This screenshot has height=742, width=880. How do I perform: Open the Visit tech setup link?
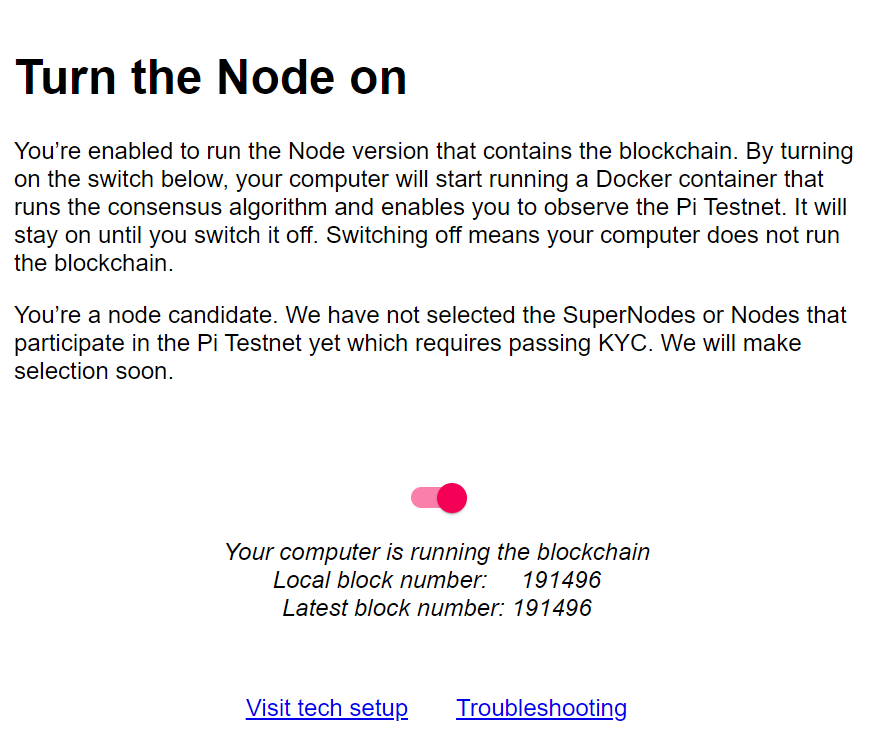327,708
